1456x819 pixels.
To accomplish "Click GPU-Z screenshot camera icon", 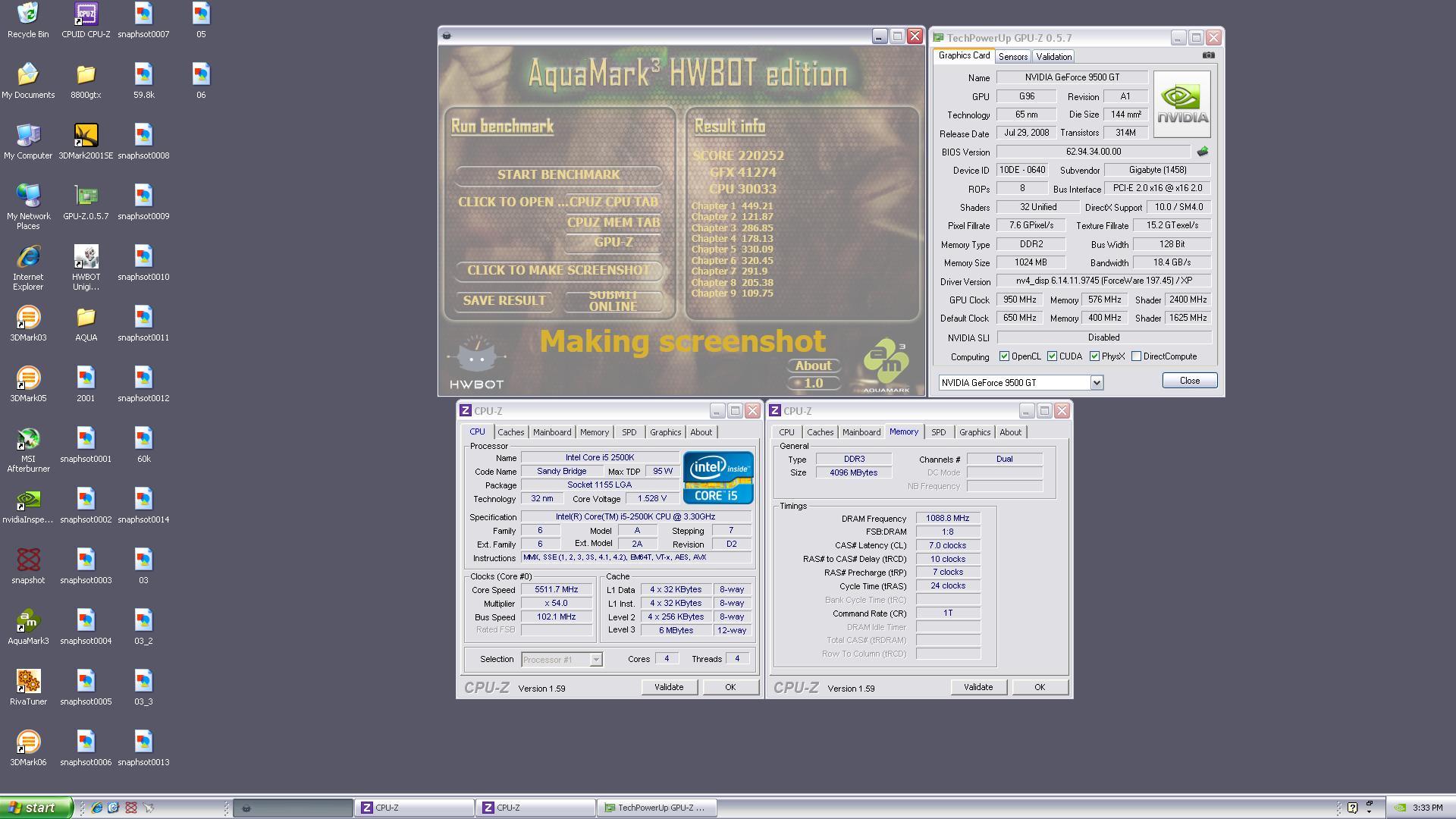I will [x=1209, y=55].
